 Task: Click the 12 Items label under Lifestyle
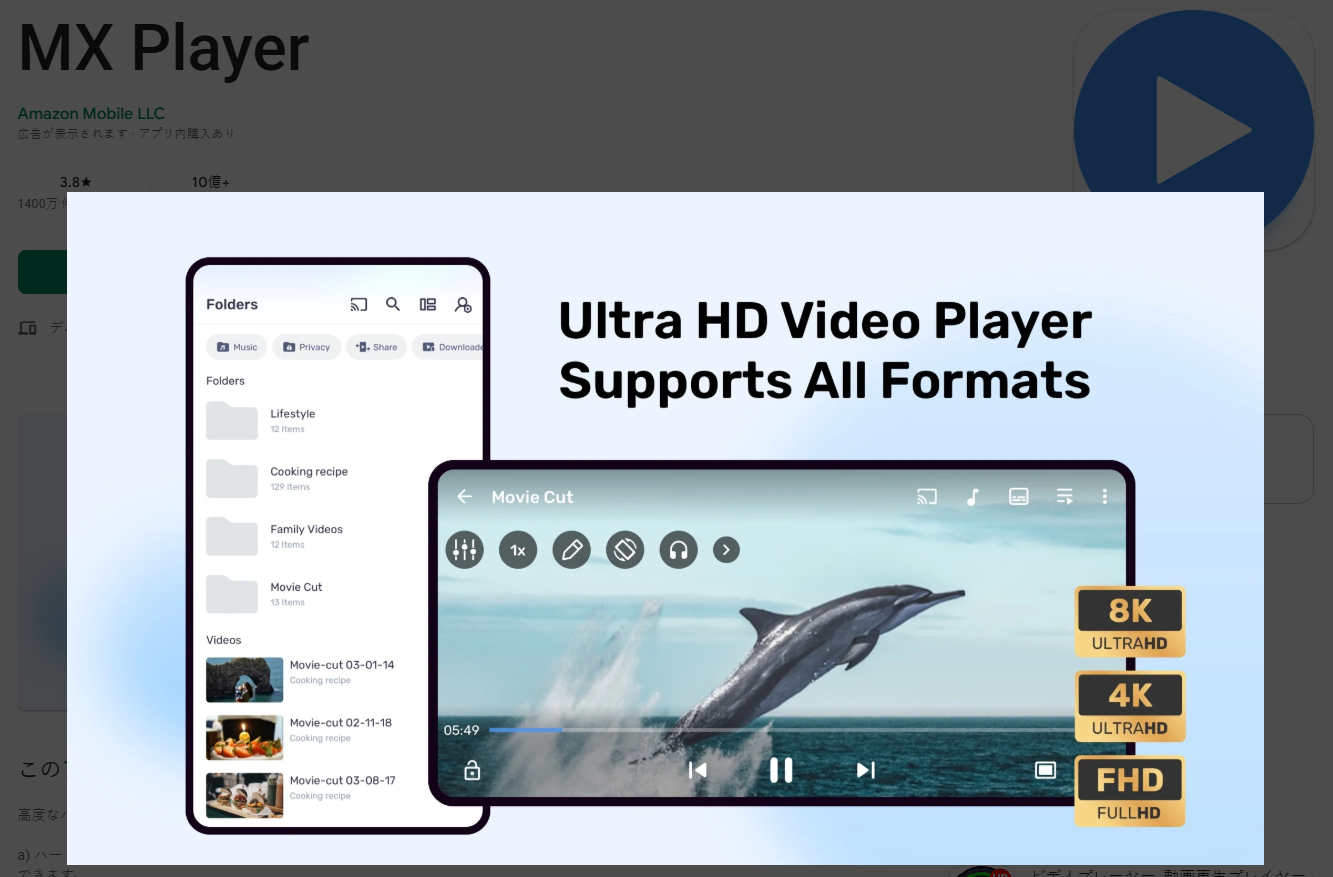pos(287,430)
